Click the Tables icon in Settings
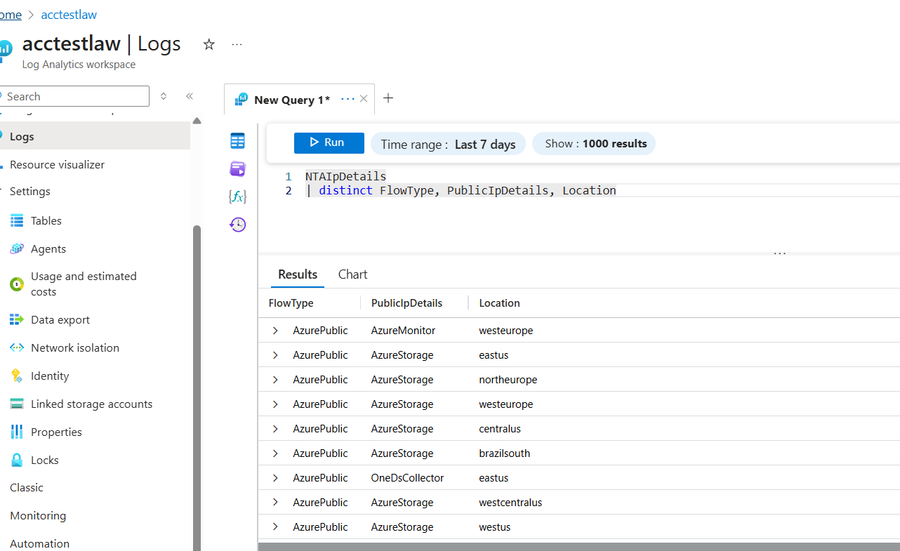This screenshot has height=551, width=900. (x=17, y=220)
